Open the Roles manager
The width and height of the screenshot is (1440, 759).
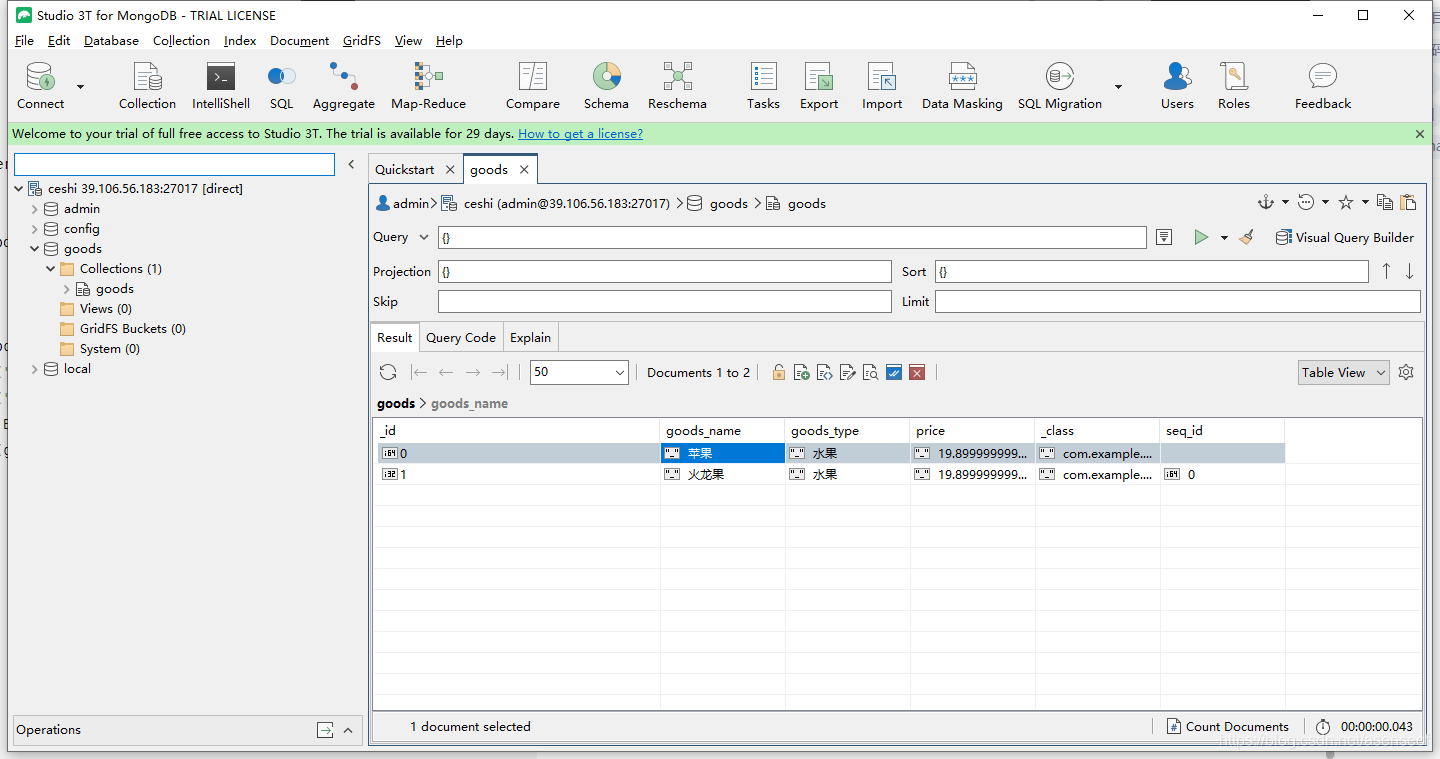point(1233,86)
